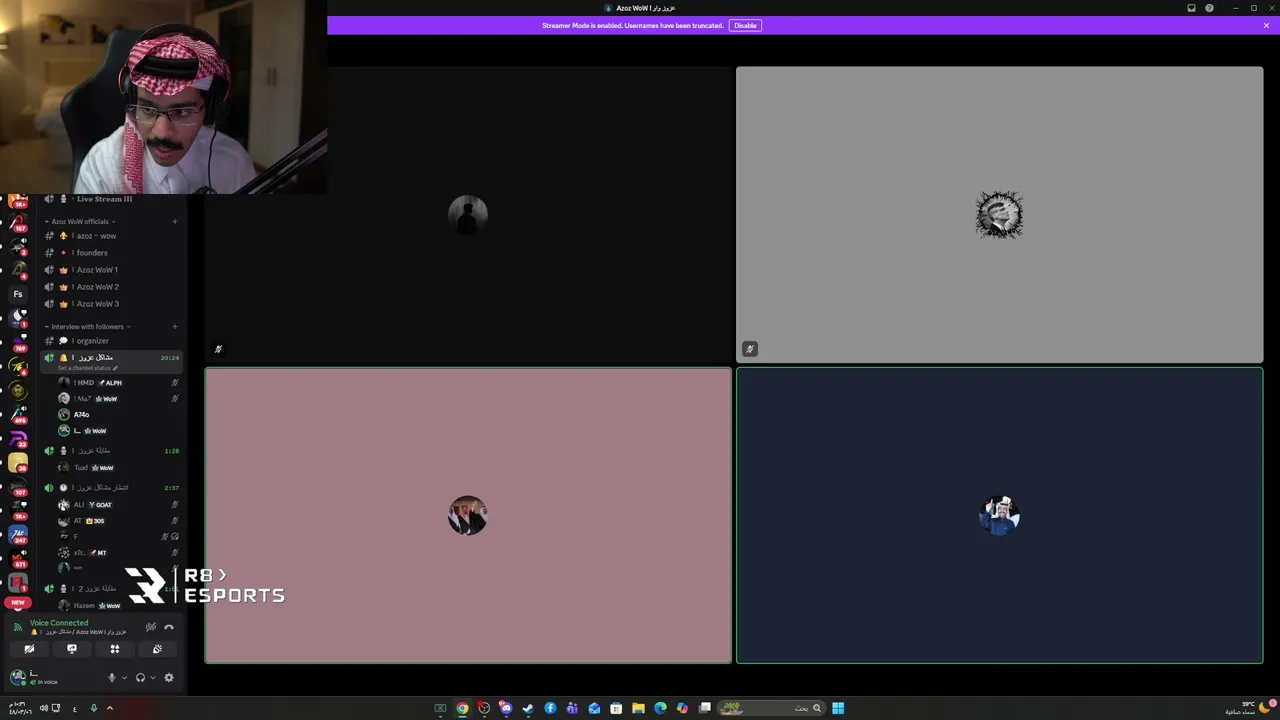1280x720 pixels.
Task: Open Google Chrome from taskbar
Action: 462,708
